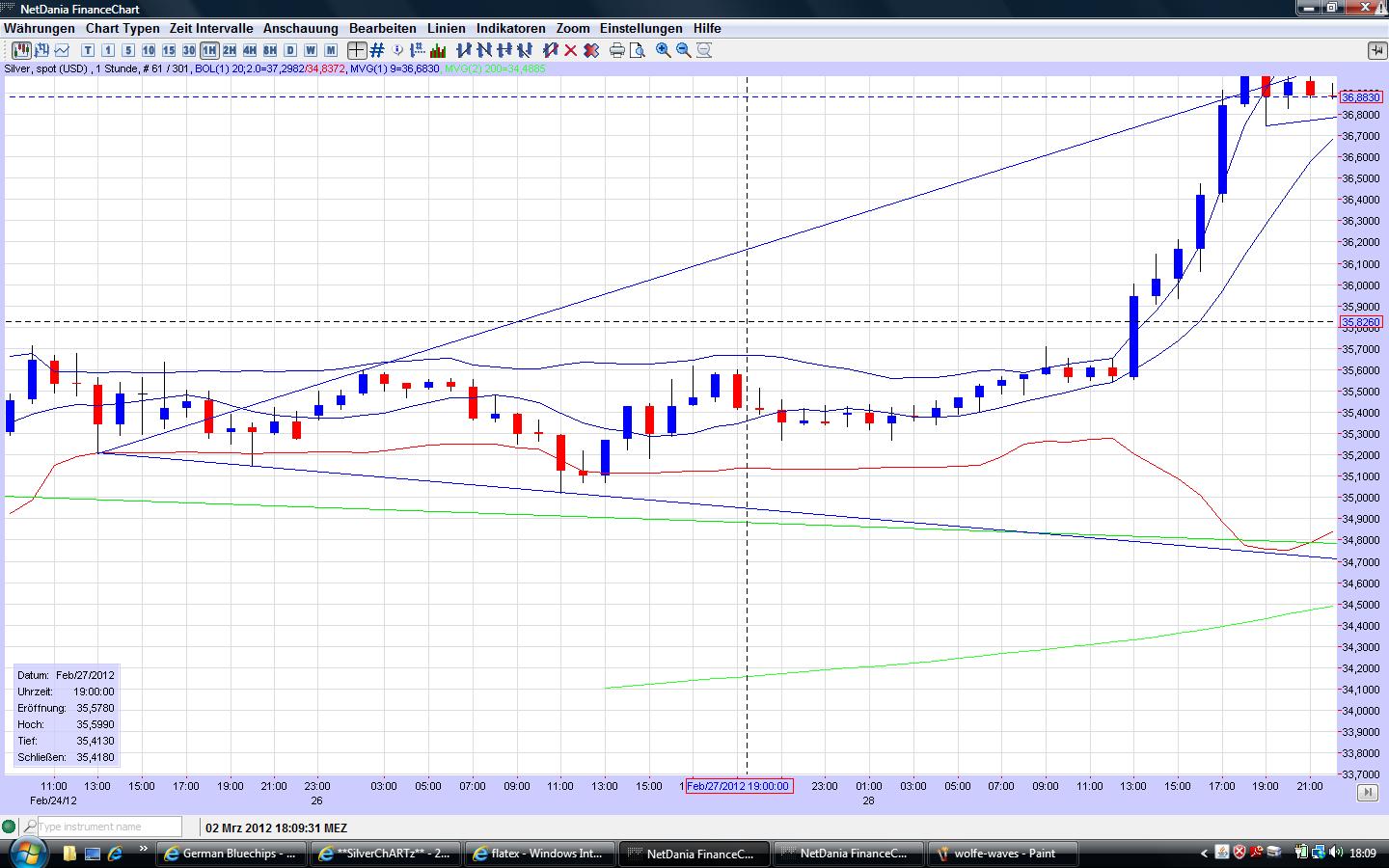Click the green MVG(2) 200 legend text
1389x868 pixels.
pyautogui.click(x=495, y=69)
